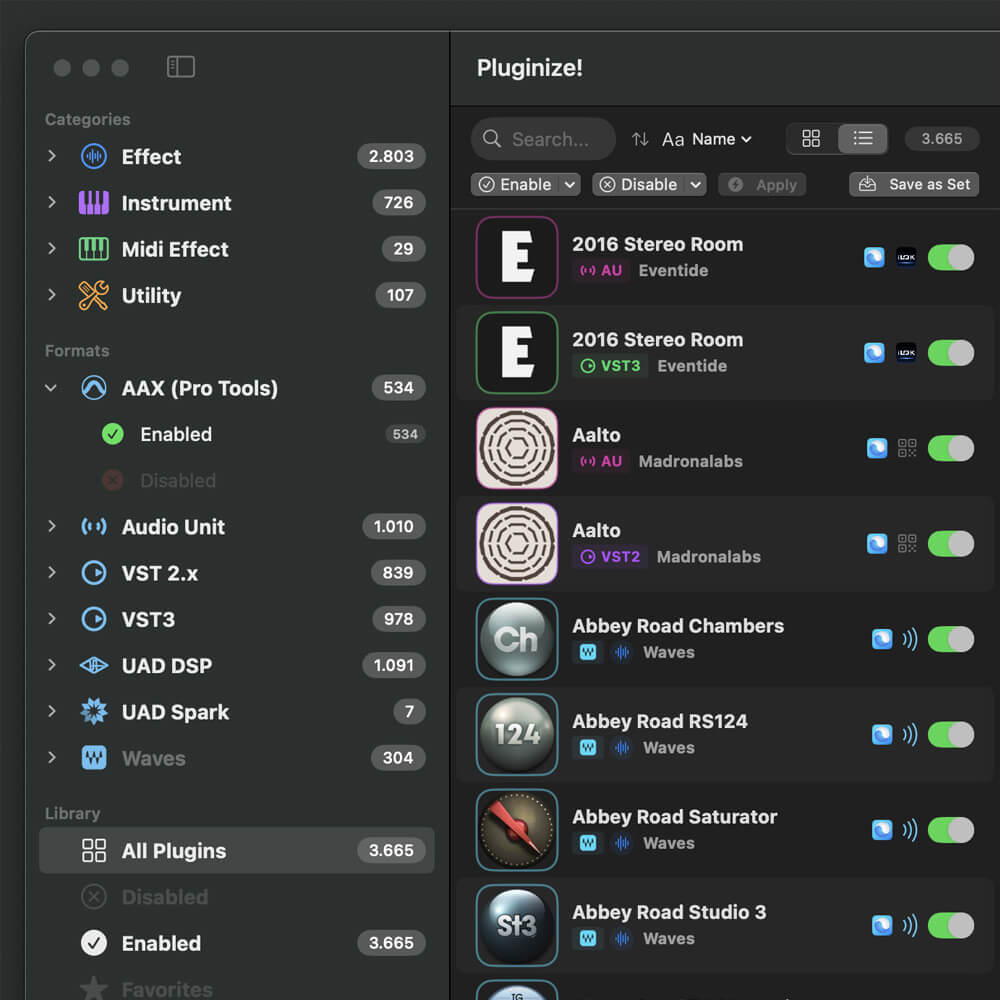Collapse the AAX (Pro Tools) format chevron
The image size is (1000, 1000).
[x=51, y=388]
